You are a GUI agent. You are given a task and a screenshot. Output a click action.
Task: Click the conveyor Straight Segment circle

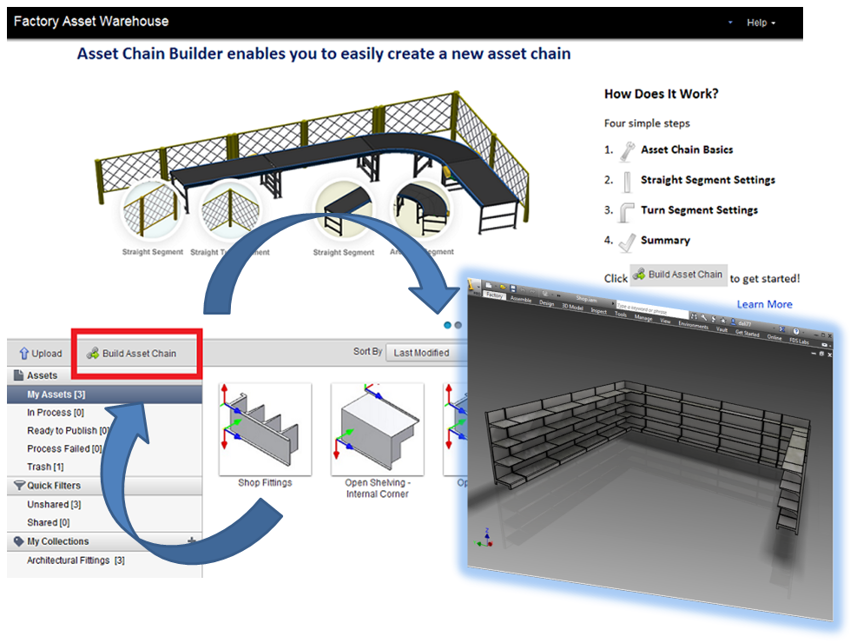(x=345, y=211)
